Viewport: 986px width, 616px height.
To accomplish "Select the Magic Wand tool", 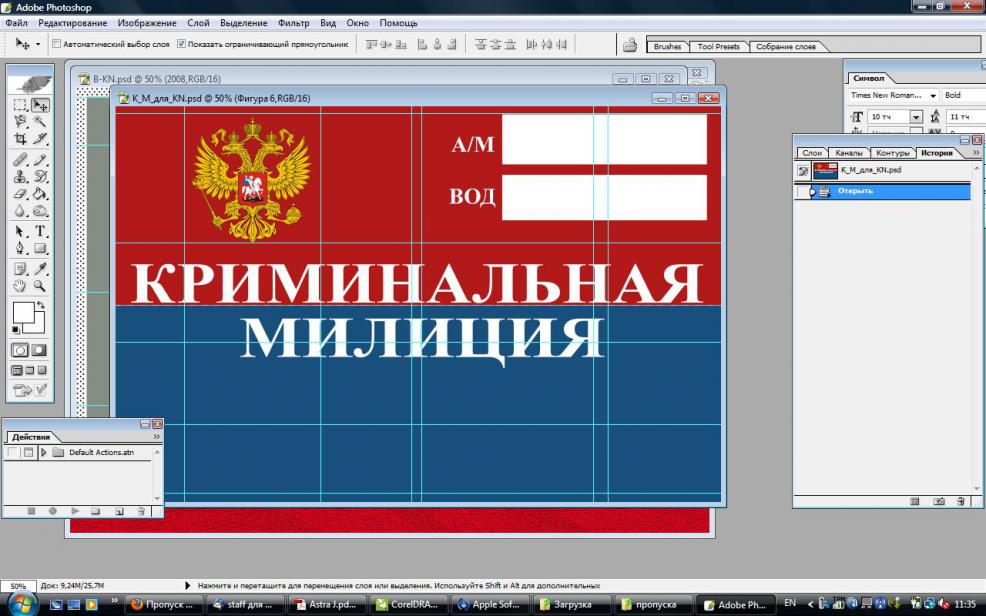I will (x=40, y=121).
